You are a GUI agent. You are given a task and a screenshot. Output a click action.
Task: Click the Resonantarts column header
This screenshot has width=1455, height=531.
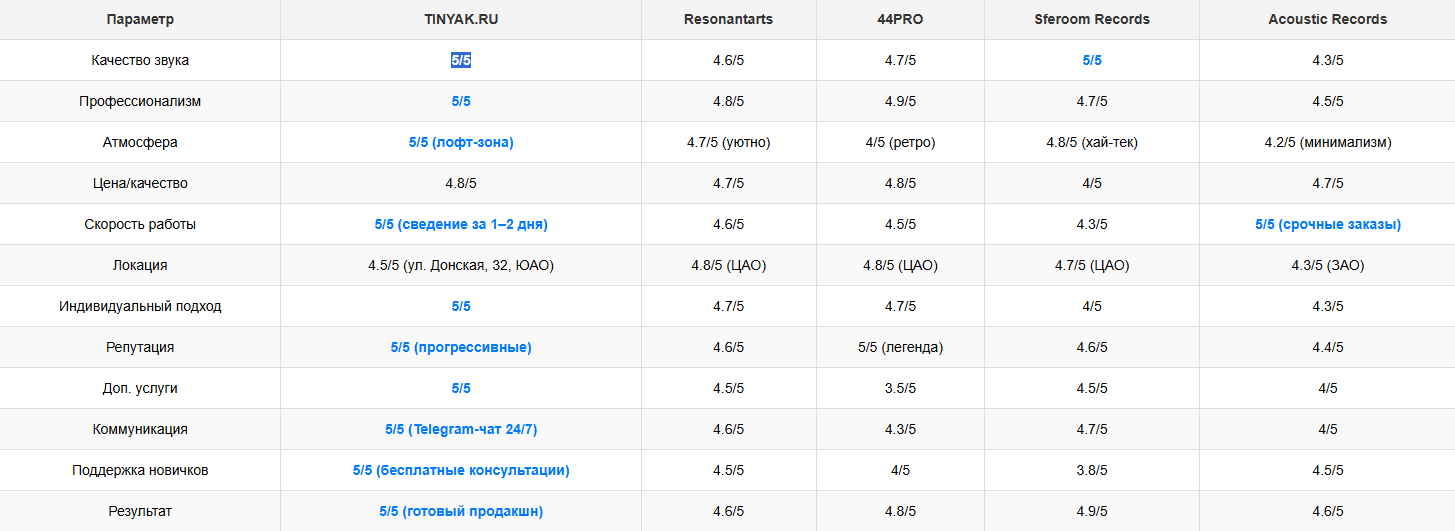pyautogui.click(x=728, y=19)
